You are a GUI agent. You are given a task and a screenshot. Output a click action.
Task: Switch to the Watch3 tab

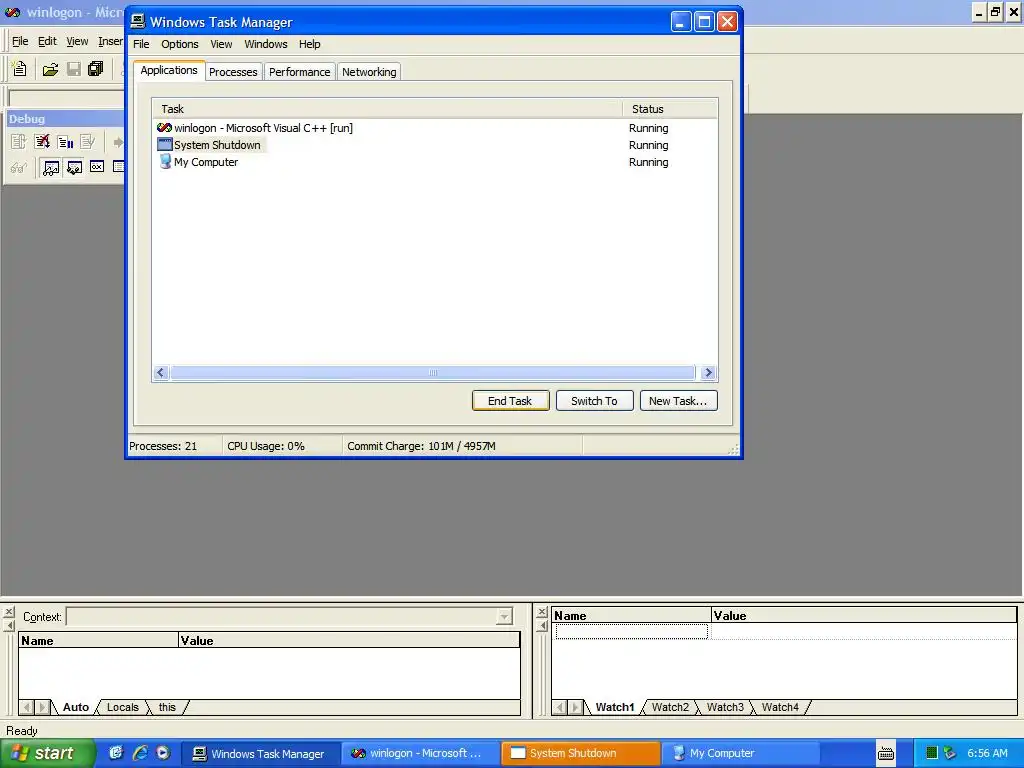pos(725,707)
